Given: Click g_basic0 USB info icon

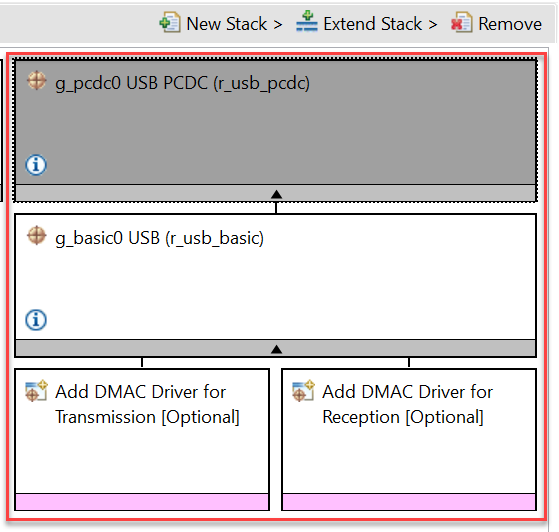Looking at the screenshot, I should click(36, 320).
